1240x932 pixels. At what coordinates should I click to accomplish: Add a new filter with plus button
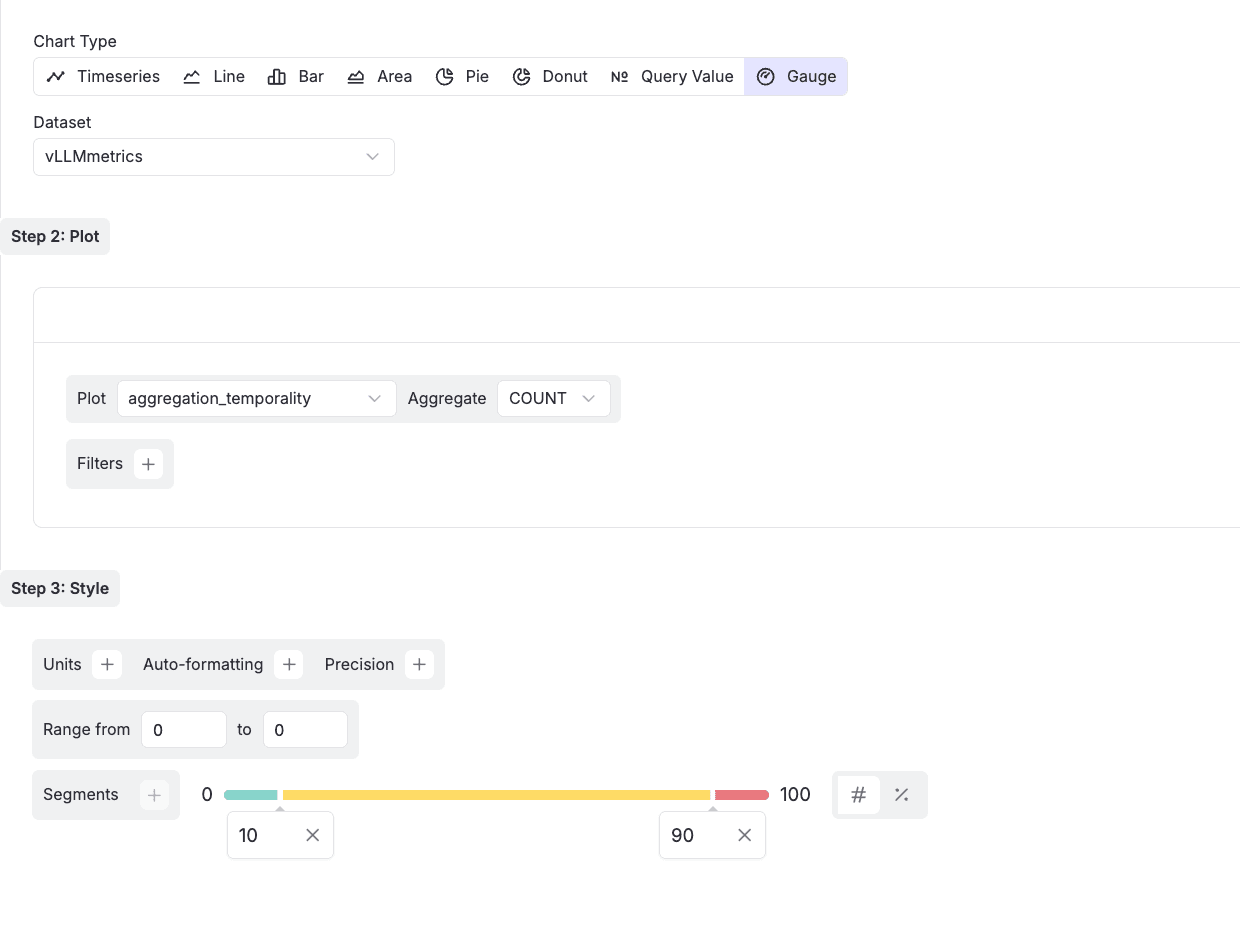click(x=148, y=464)
